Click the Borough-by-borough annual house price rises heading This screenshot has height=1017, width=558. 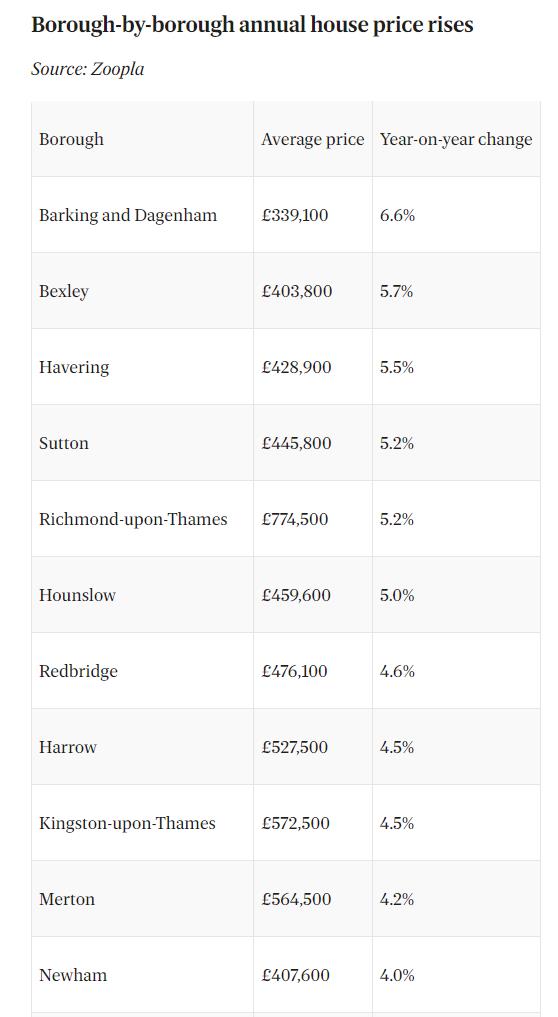coord(252,25)
